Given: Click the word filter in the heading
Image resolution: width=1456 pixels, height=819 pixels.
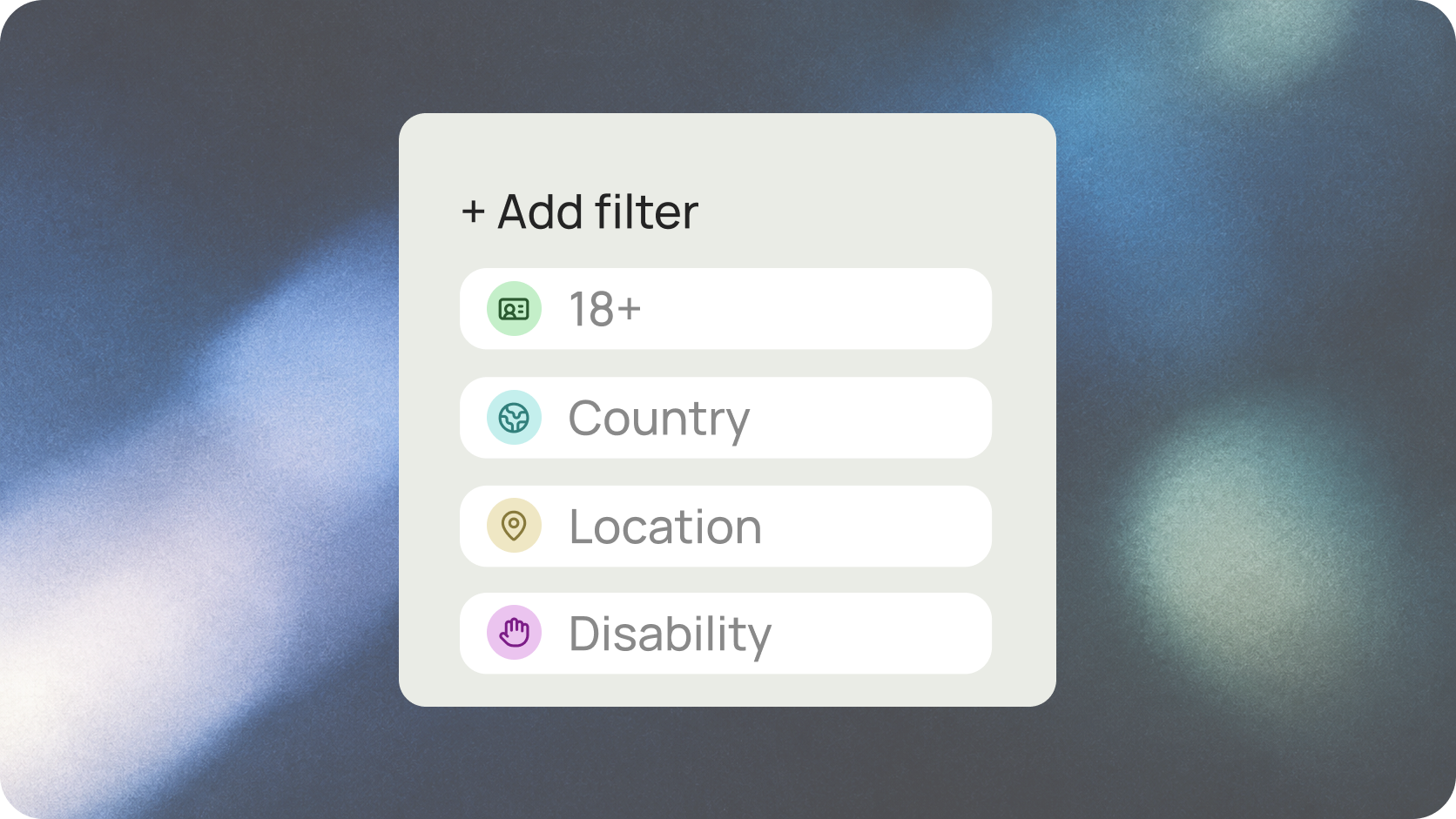Looking at the screenshot, I should pyautogui.click(x=646, y=211).
